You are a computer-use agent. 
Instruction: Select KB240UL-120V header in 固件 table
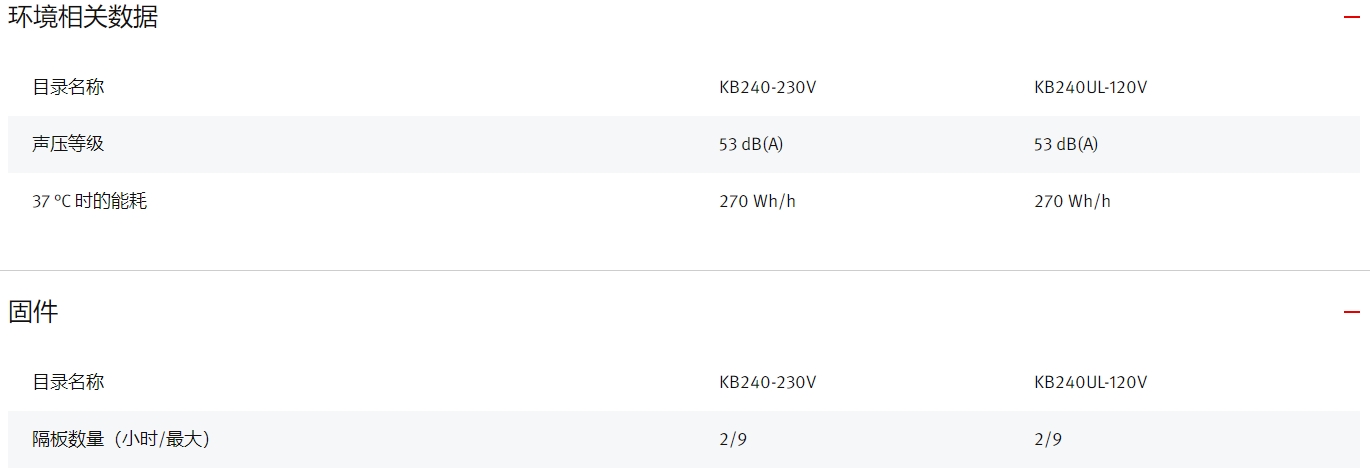pos(1091,382)
